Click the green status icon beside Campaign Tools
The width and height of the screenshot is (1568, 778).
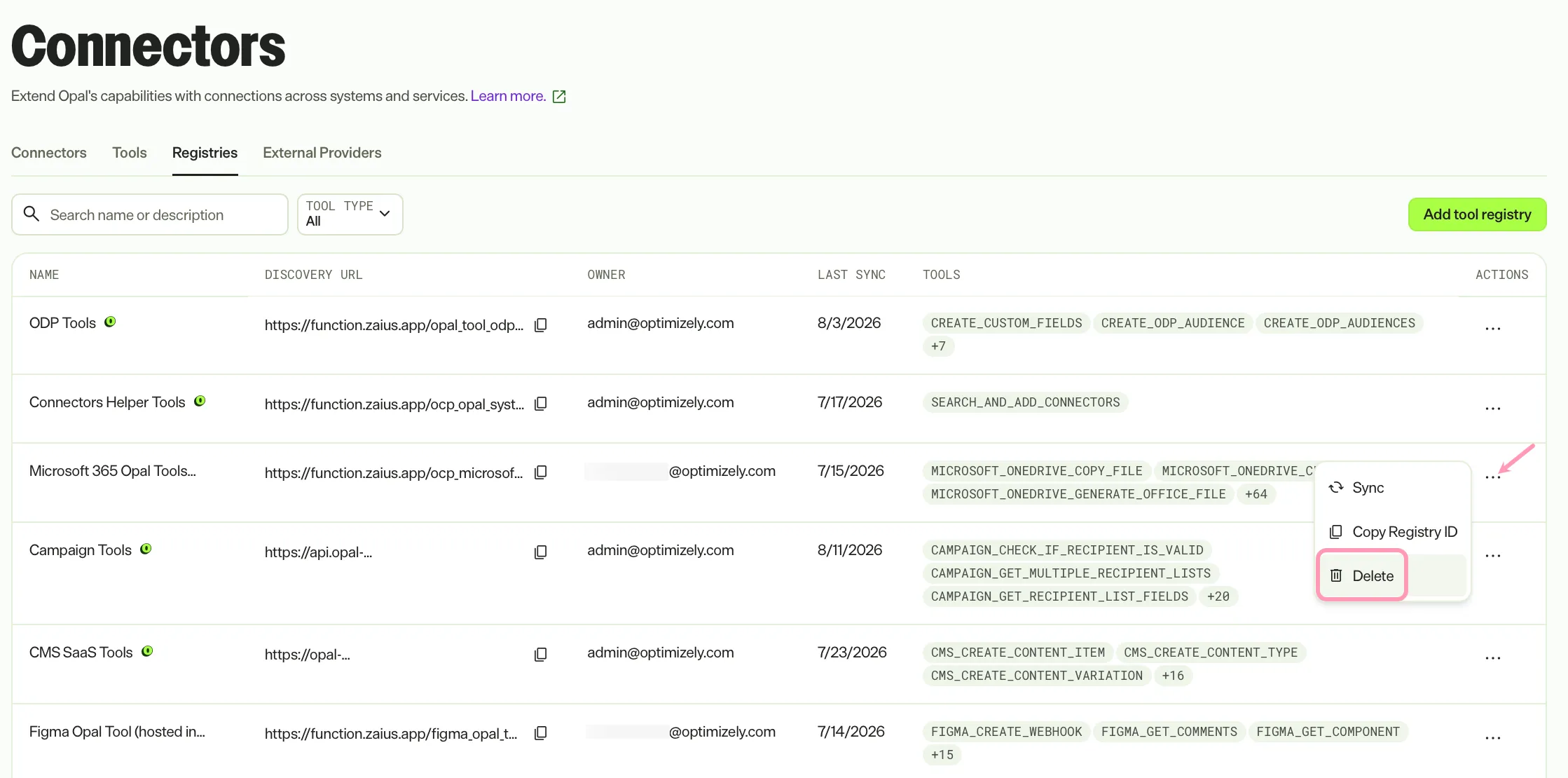[146, 549]
